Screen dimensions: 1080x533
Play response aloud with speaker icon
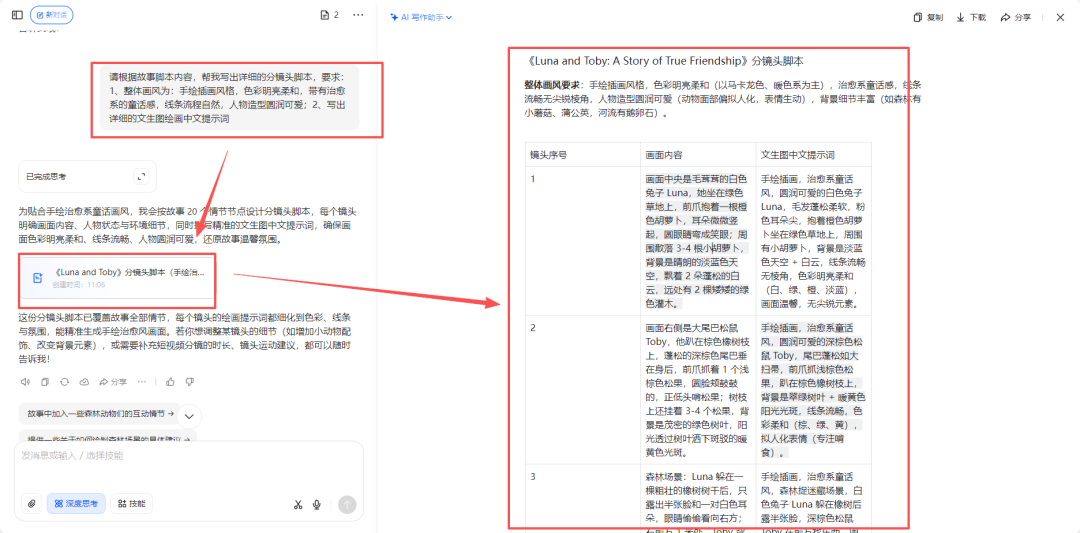(25, 382)
